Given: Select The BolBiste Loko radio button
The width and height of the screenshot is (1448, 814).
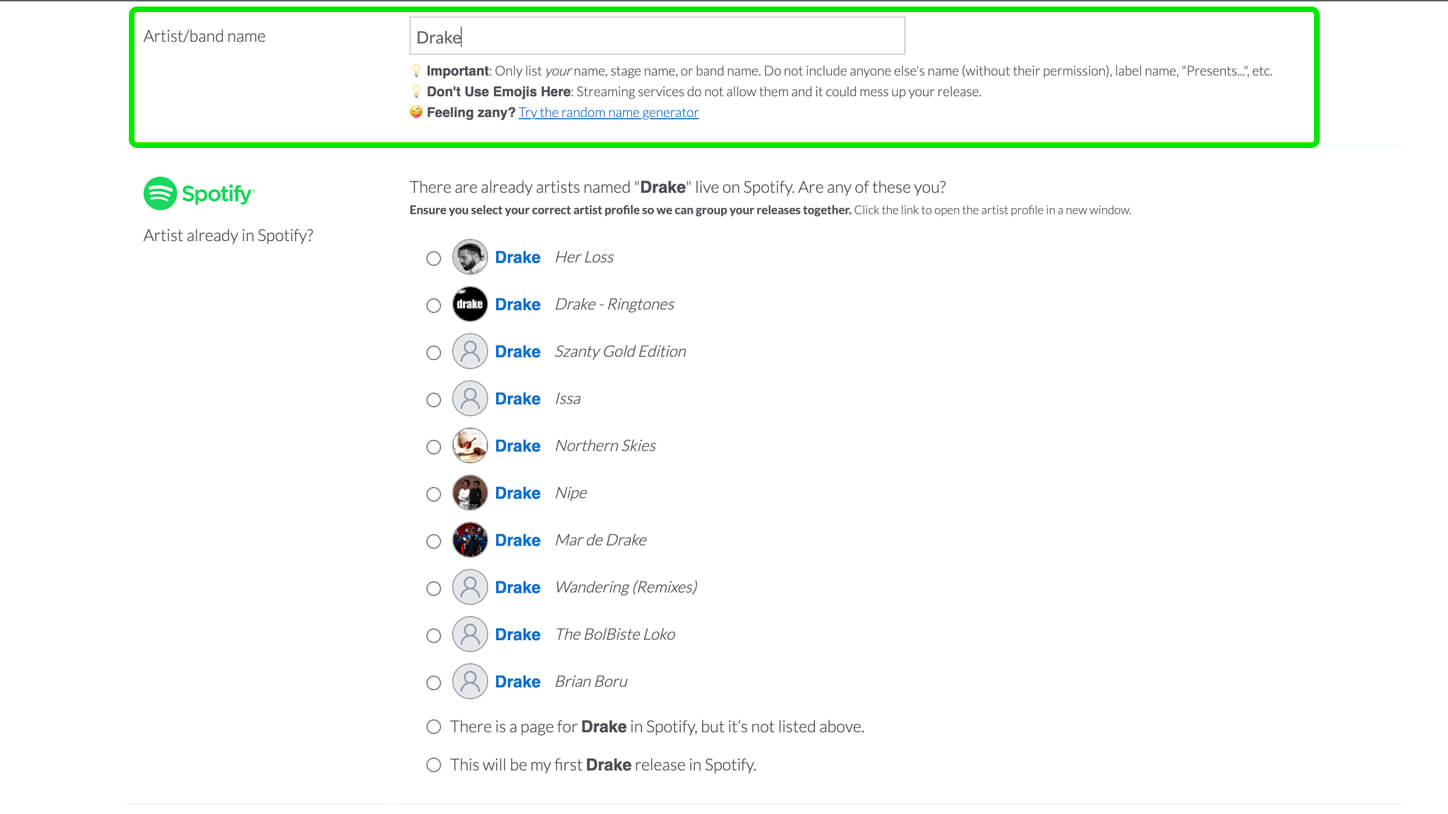Looking at the screenshot, I should (x=433, y=635).
